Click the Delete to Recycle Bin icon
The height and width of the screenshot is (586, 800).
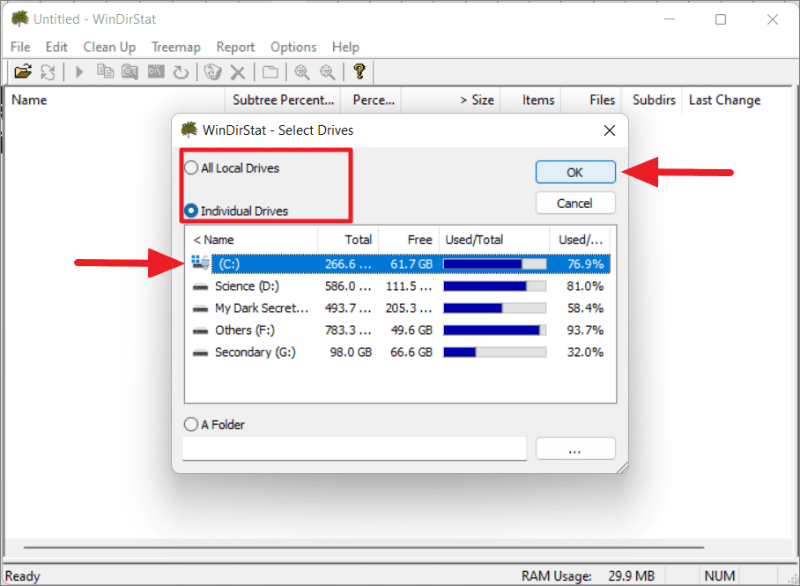(212, 72)
